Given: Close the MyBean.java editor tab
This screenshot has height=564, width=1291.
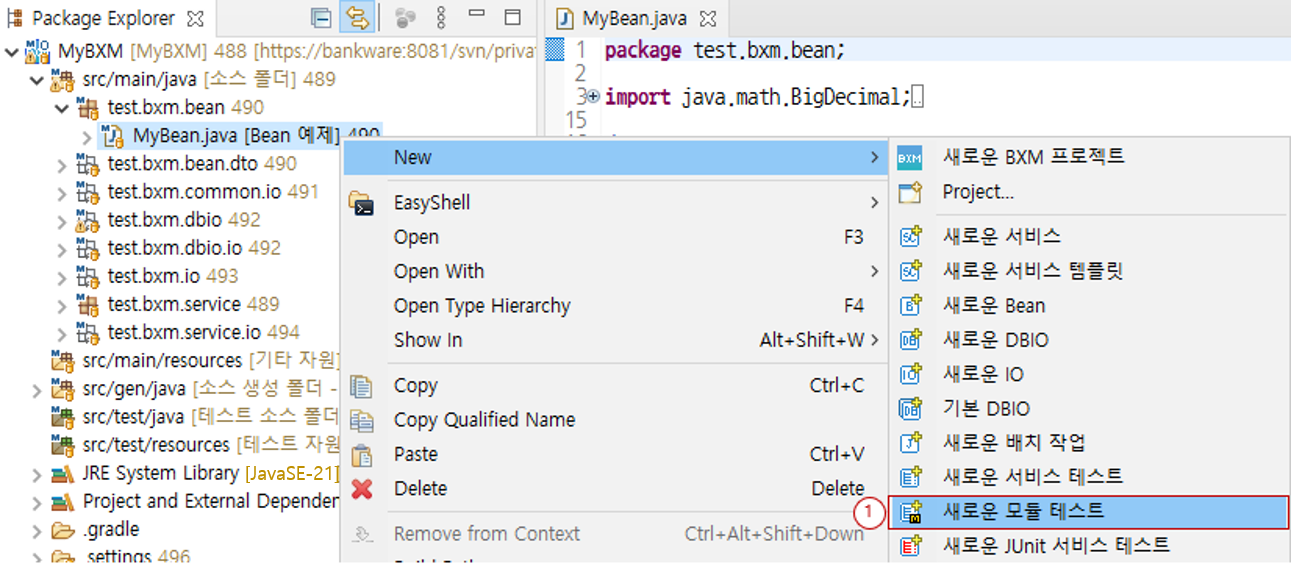Looking at the screenshot, I should [x=708, y=19].
